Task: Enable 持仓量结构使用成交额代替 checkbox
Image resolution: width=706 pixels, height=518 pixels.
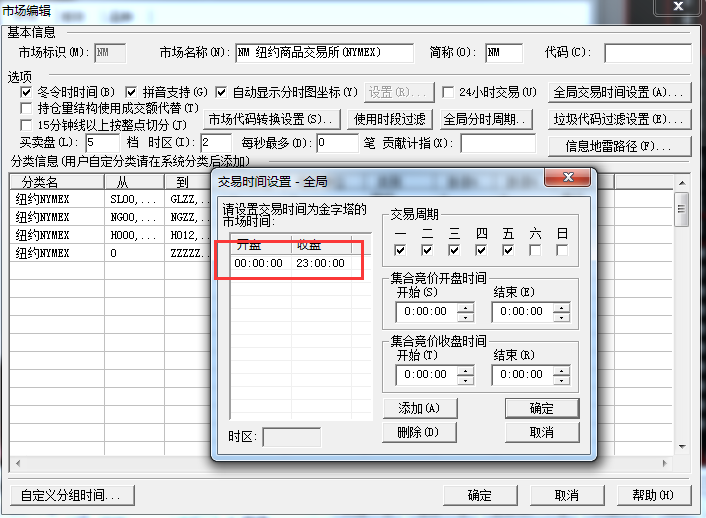Action: [x=26, y=108]
